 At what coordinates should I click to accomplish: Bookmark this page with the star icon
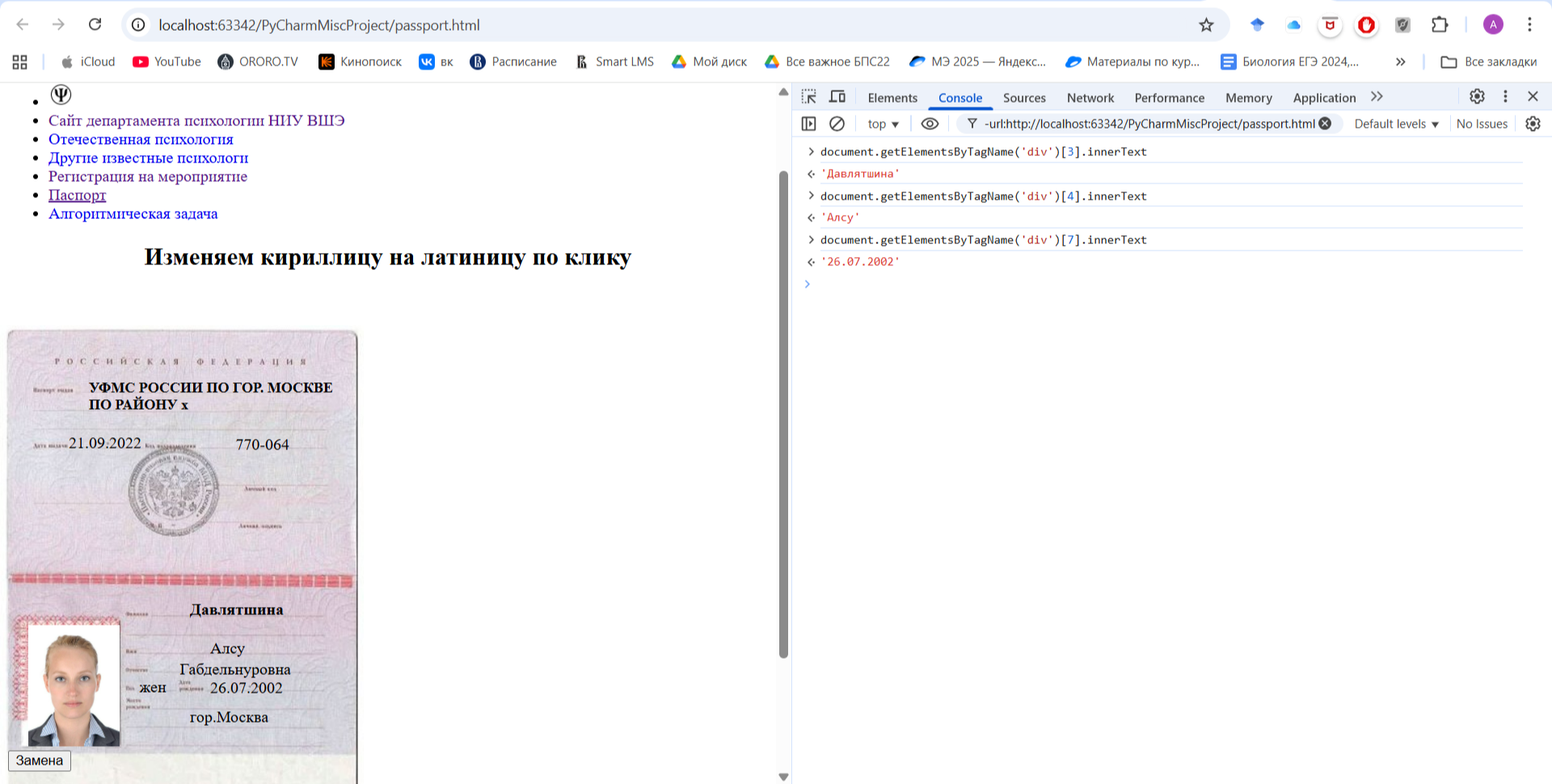pos(1206,25)
